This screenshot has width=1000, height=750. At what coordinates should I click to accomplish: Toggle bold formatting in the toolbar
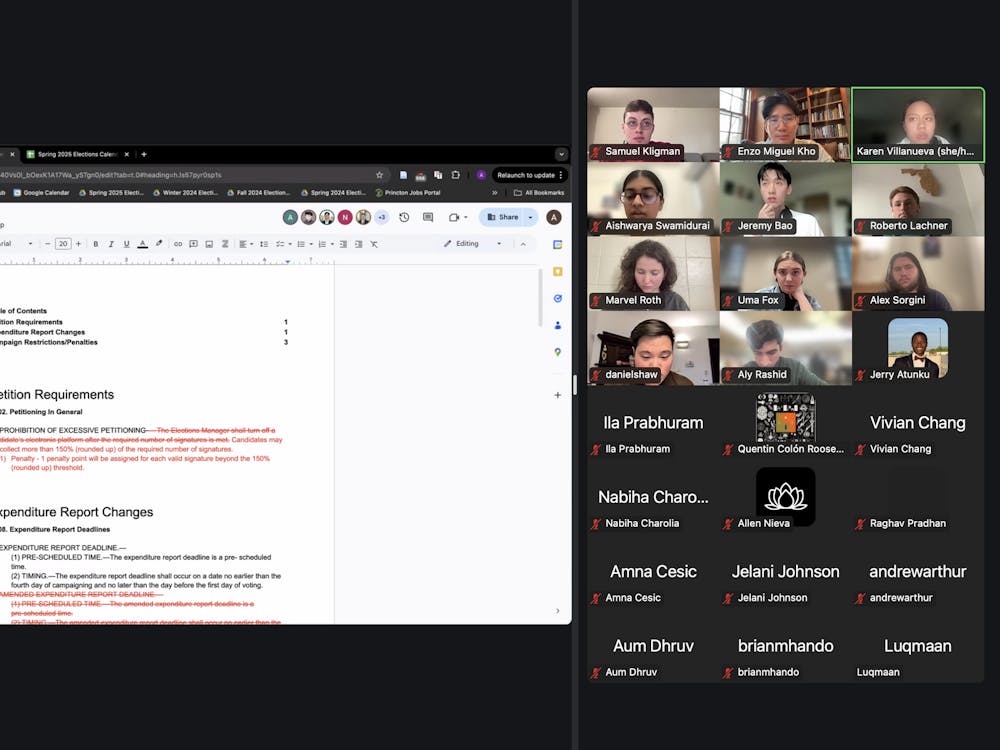[x=95, y=244]
